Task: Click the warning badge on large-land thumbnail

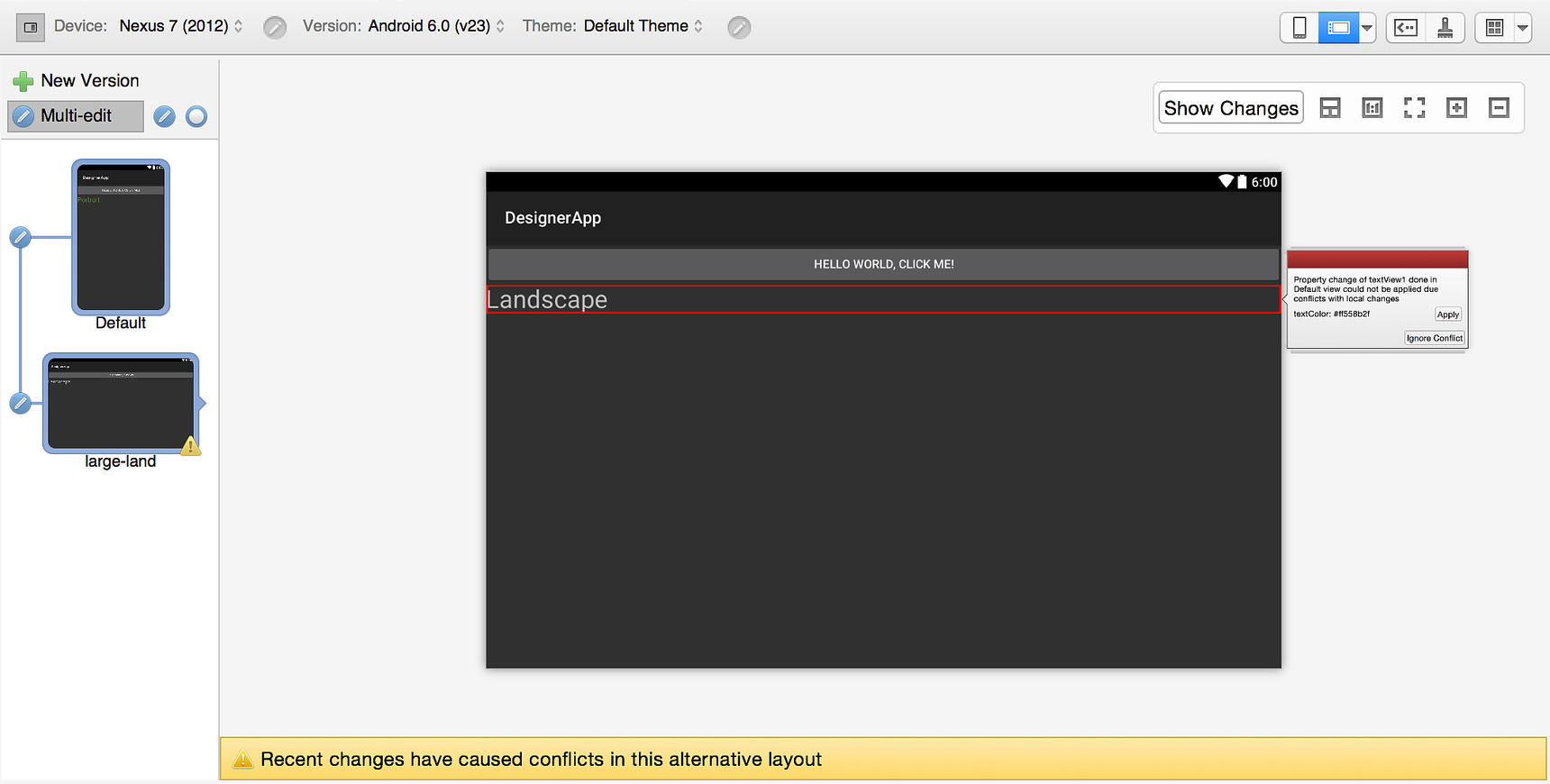Action: (190, 446)
